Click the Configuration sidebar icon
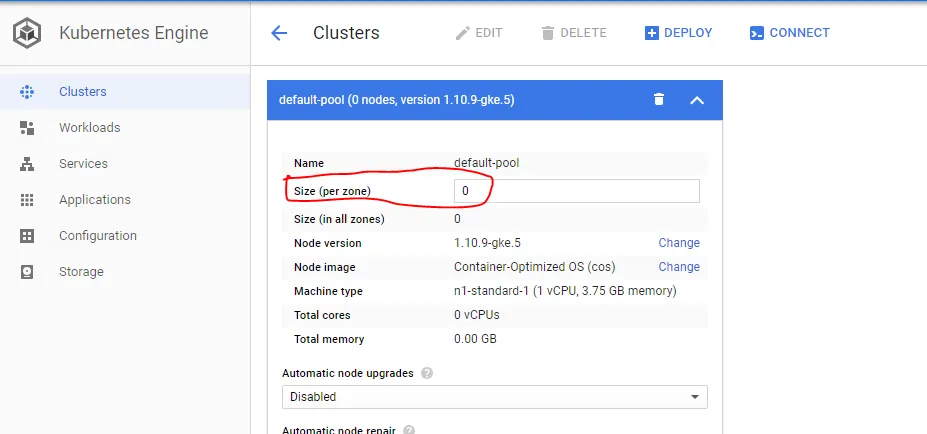The image size is (927, 434). point(27,236)
